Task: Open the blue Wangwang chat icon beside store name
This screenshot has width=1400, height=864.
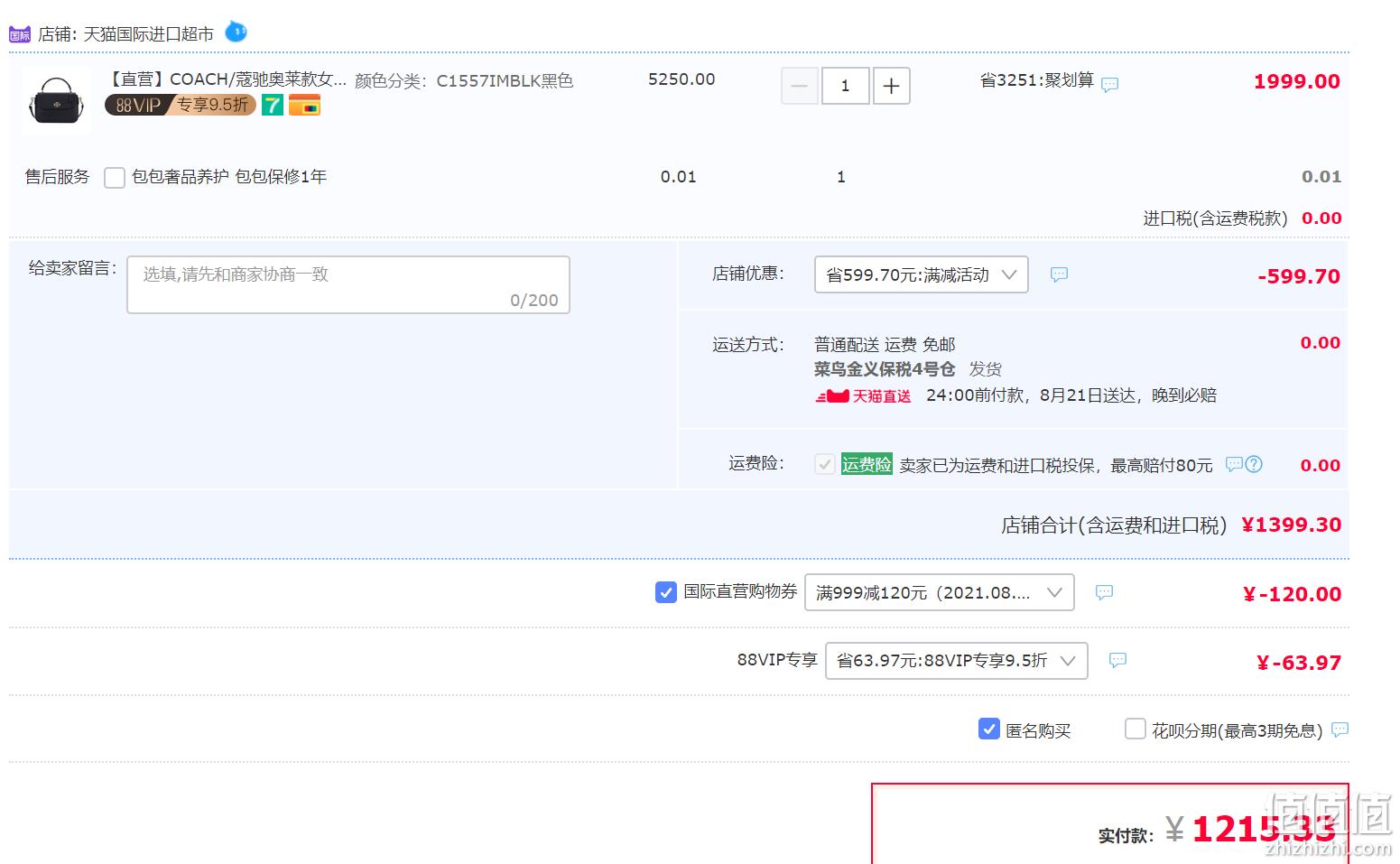Action: (x=236, y=32)
